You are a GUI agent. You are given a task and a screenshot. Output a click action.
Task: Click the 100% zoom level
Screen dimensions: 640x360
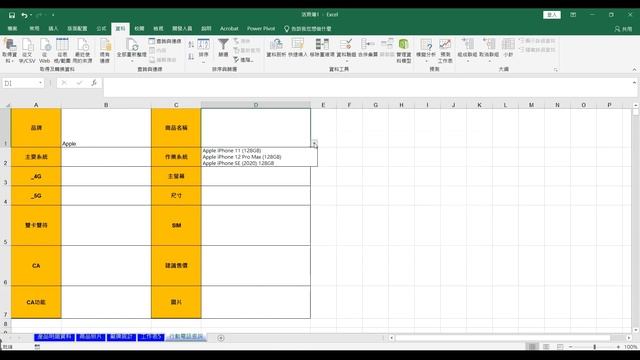pyautogui.click(x=630, y=347)
